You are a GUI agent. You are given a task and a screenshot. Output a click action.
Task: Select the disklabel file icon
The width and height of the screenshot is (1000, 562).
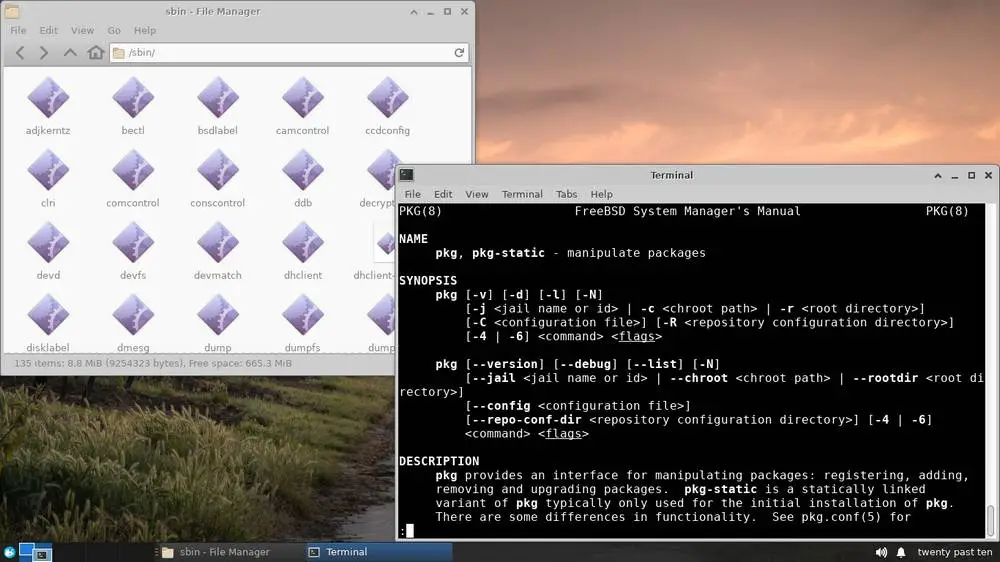[48, 315]
